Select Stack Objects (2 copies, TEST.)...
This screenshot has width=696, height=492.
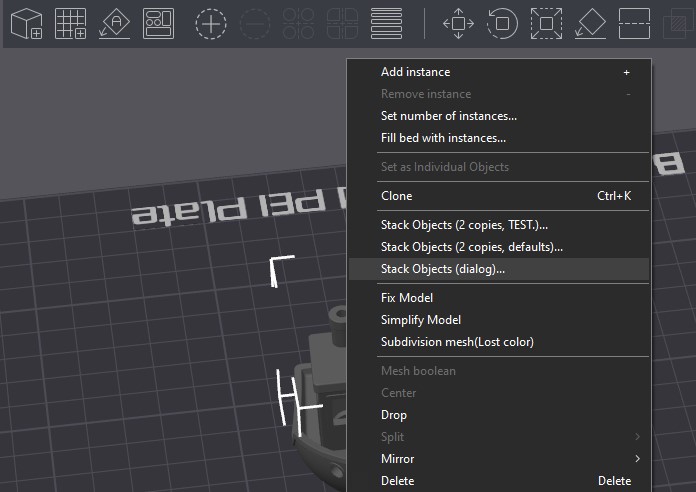point(499,225)
